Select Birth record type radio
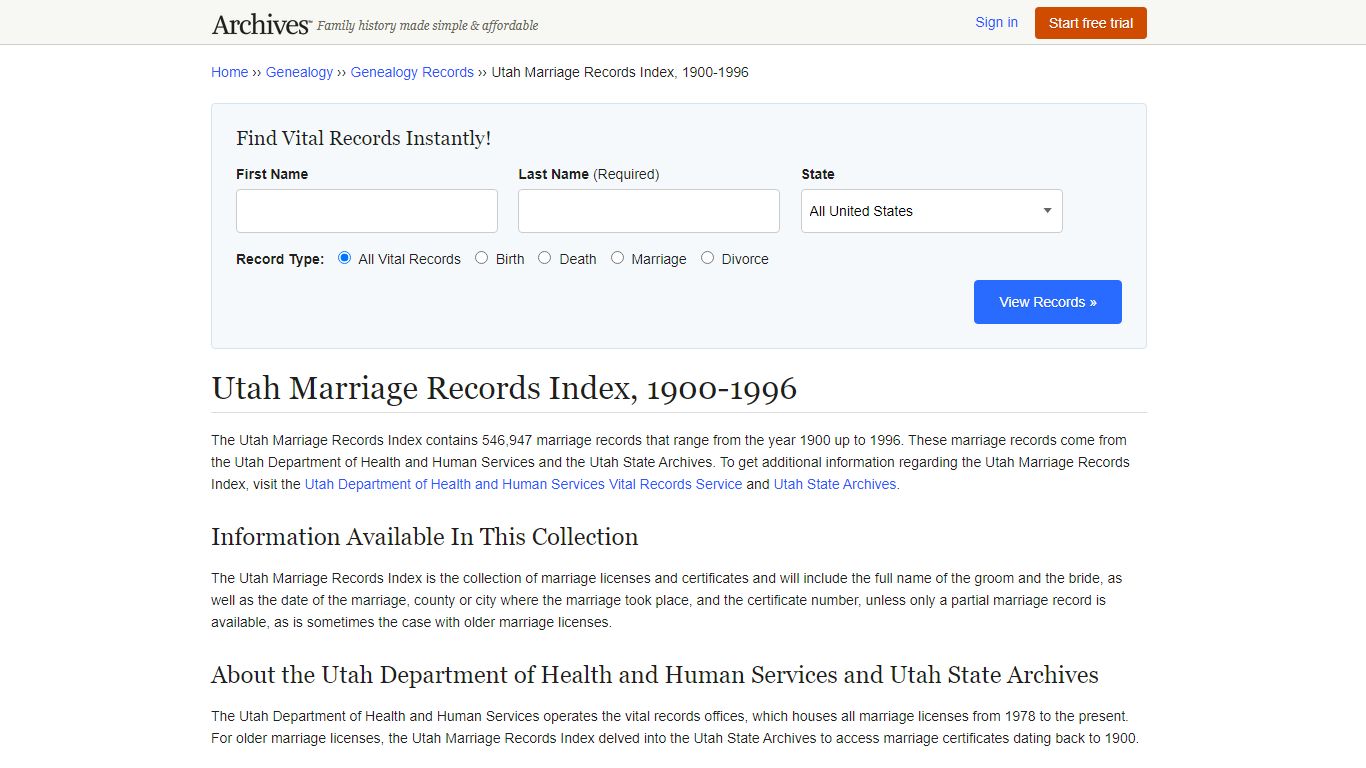 pyautogui.click(x=482, y=258)
